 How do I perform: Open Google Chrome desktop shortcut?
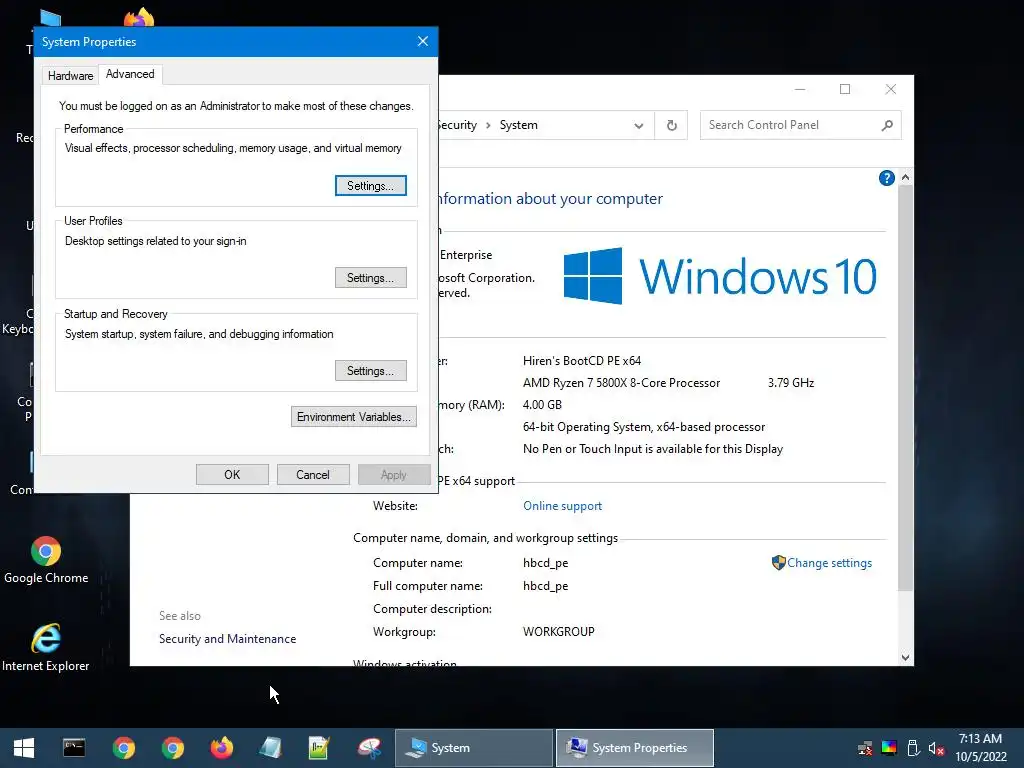46,560
